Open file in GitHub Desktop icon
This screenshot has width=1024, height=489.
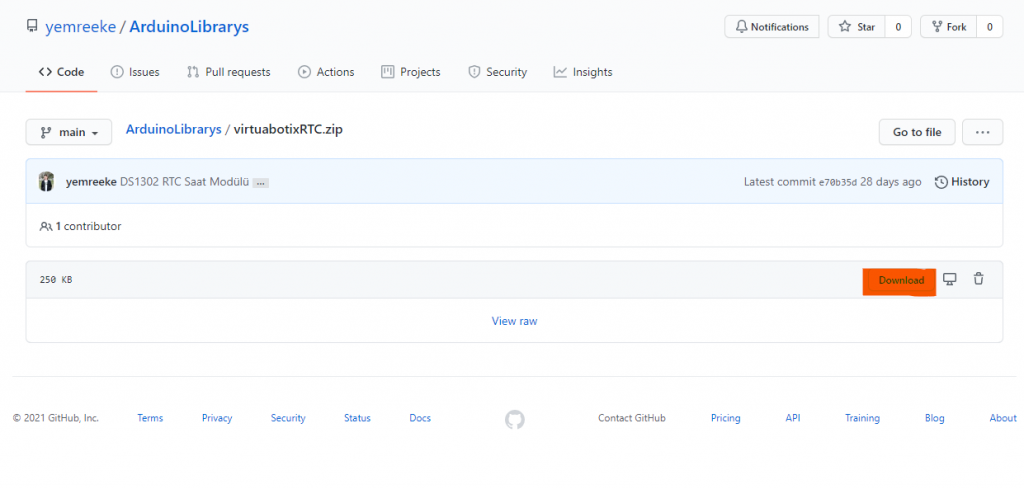click(x=950, y=279)
